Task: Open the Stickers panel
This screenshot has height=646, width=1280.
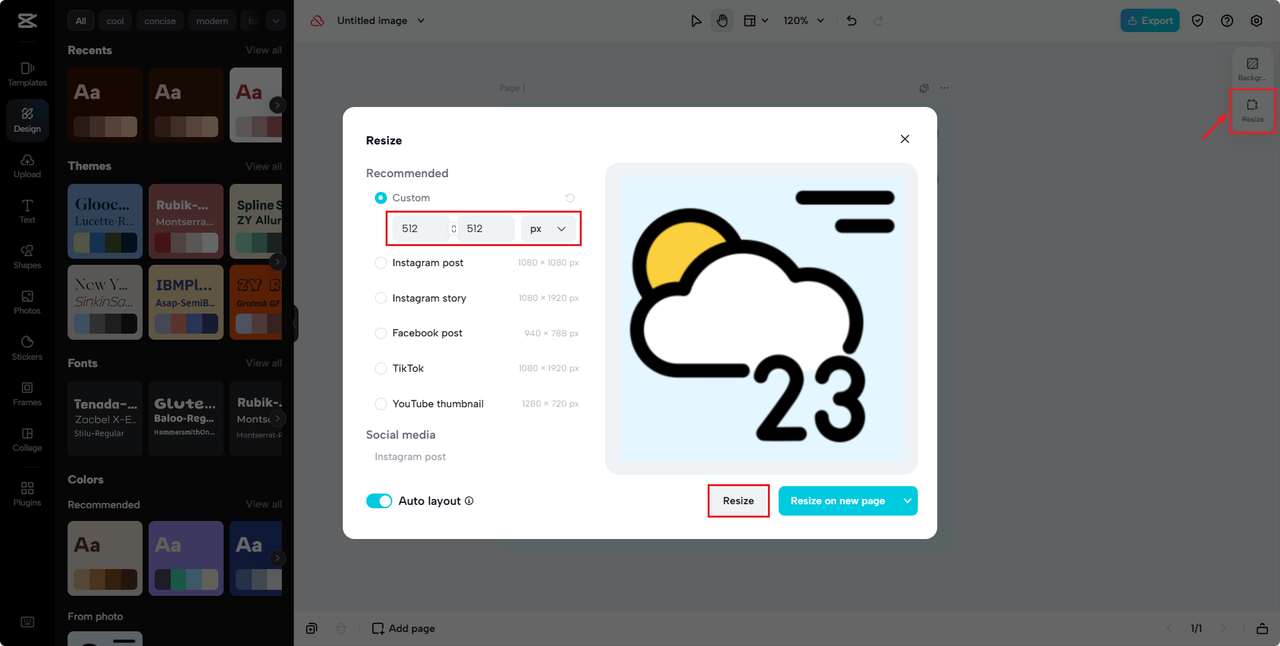Action: 27,348
